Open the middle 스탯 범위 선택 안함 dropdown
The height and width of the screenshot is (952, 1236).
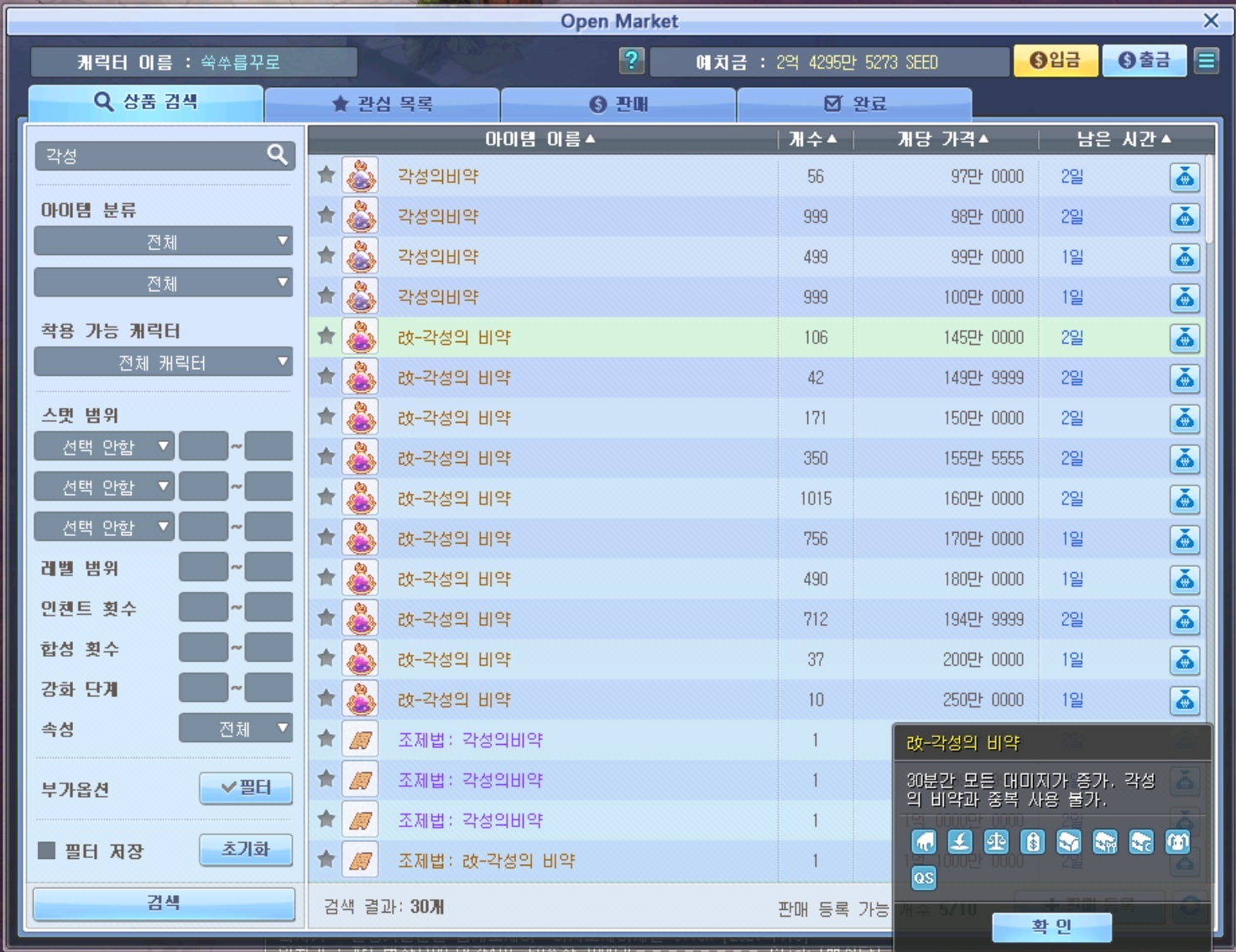[x=104, y=486]
